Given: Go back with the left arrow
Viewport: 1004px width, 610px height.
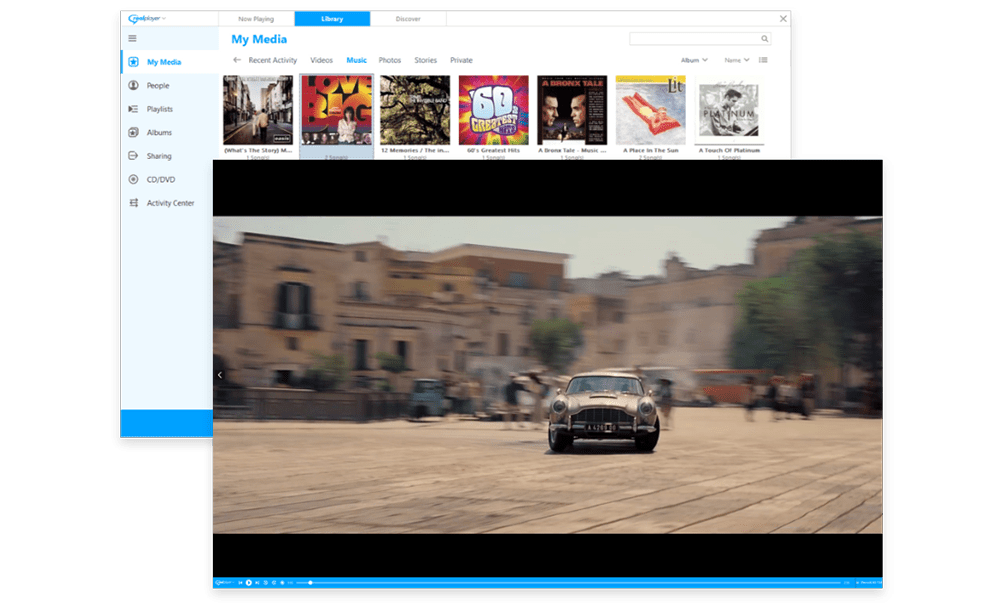Looking at the screenshot, I should pyautogui.click(x=237, y=60).
